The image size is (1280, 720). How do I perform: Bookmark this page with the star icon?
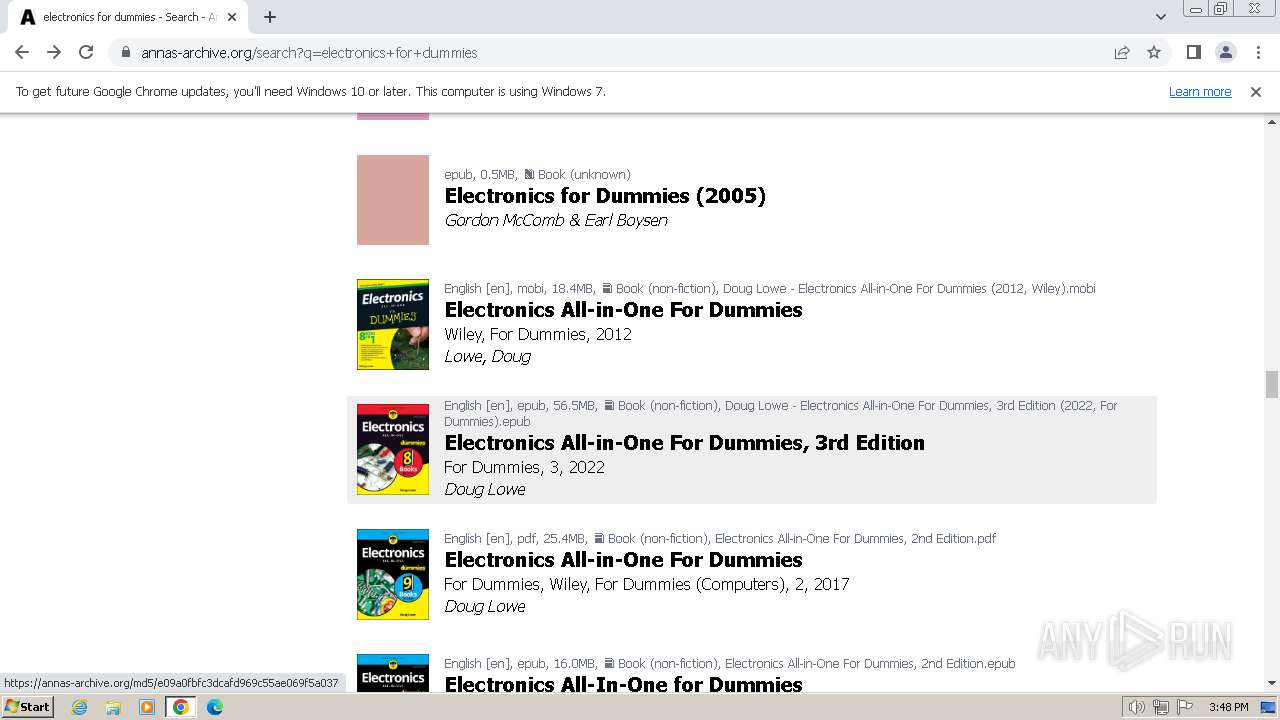(x=1154, y=52)
